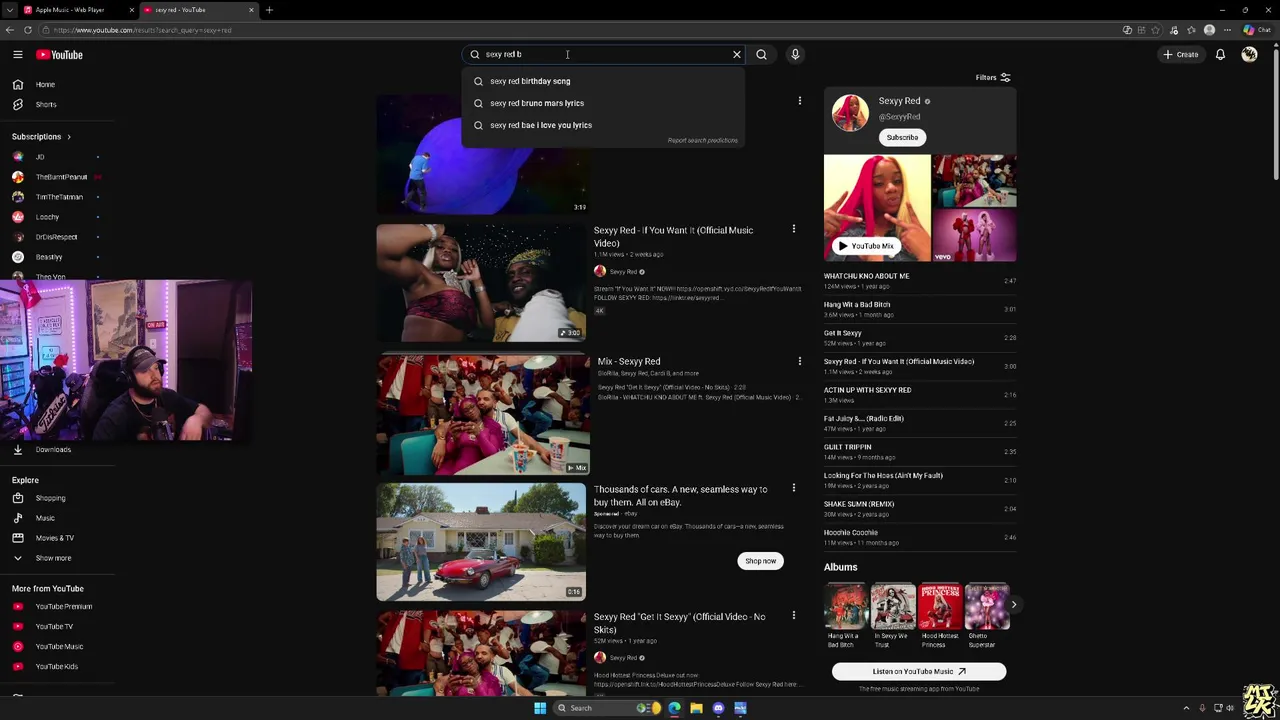Viewport: 1280px width, 720px height.
Task: Open the DrDisRespect subscription
Action: [55, 237]
